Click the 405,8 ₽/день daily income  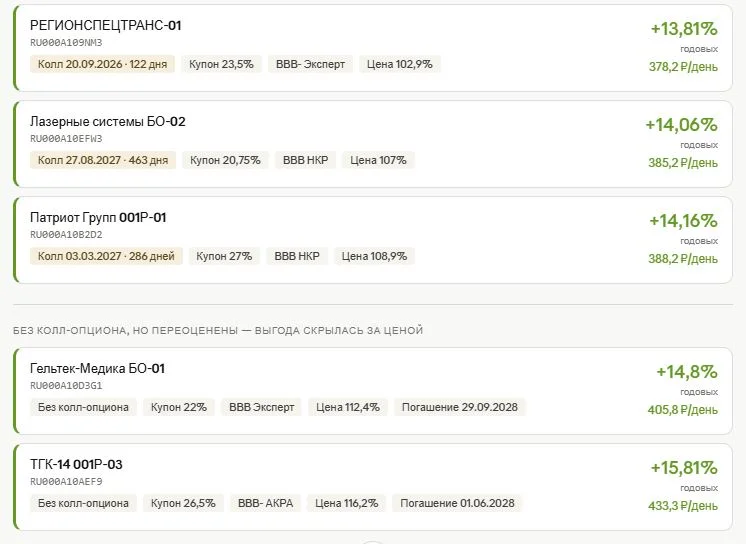tap(683, 410)
